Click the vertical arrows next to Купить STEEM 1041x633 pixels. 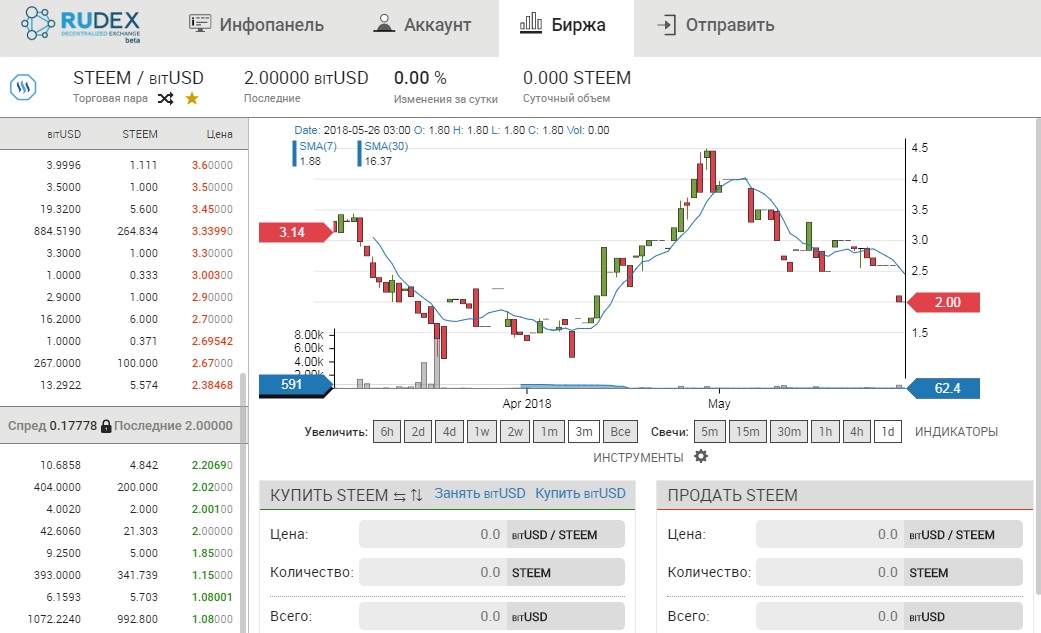[x=416, y=495]
